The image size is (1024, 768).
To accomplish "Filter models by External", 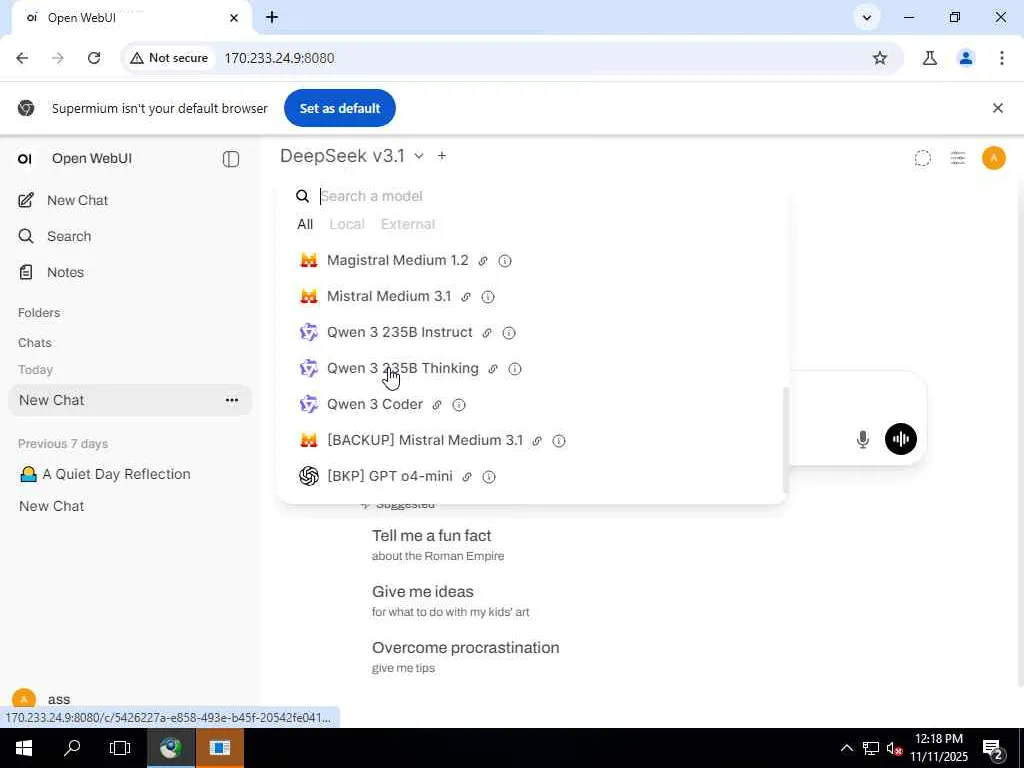I will (x=408, y=225).
